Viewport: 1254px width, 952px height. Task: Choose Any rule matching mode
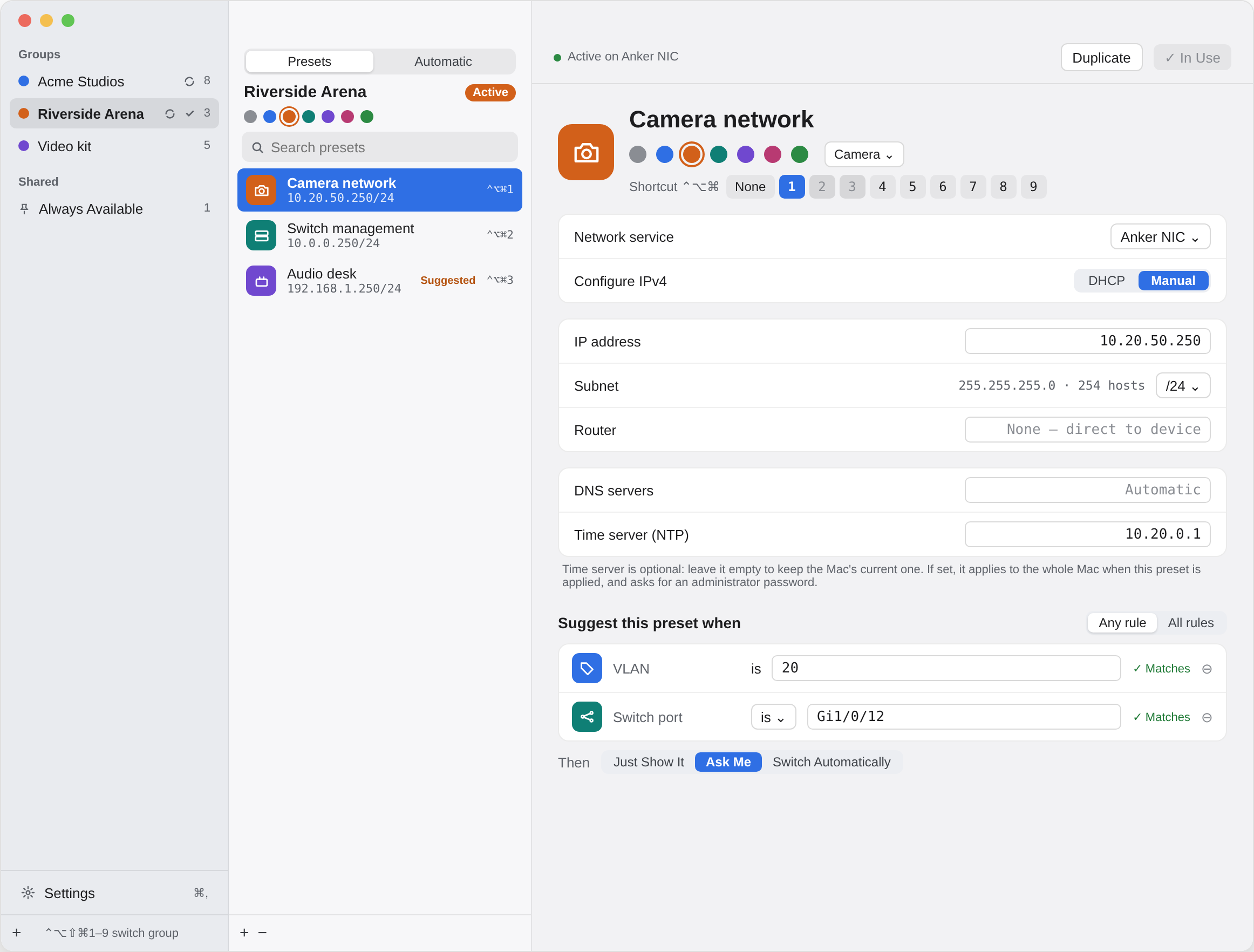(1122, 623)
